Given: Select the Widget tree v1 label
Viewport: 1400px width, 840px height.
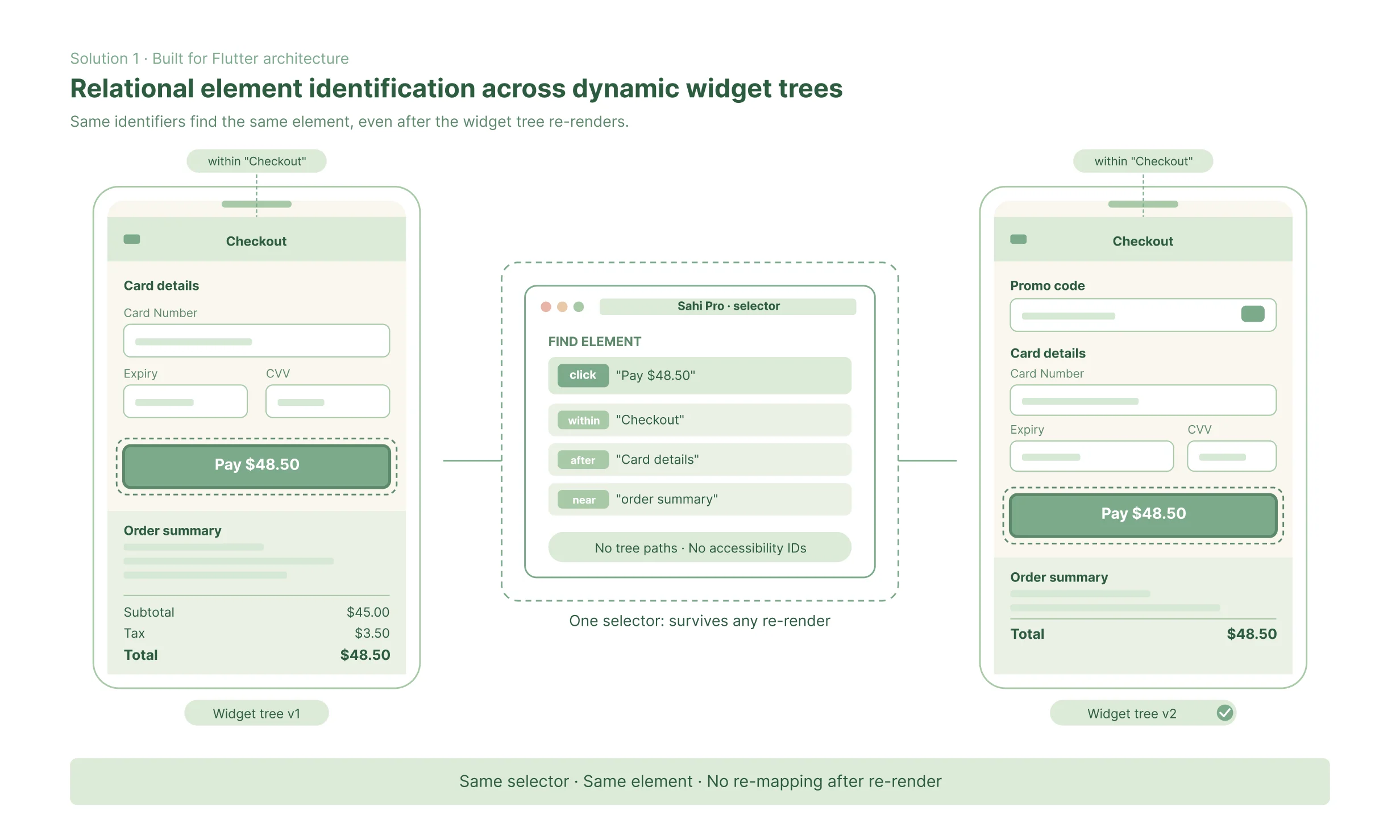Looking at the screenshot, I should pos(256,713).
